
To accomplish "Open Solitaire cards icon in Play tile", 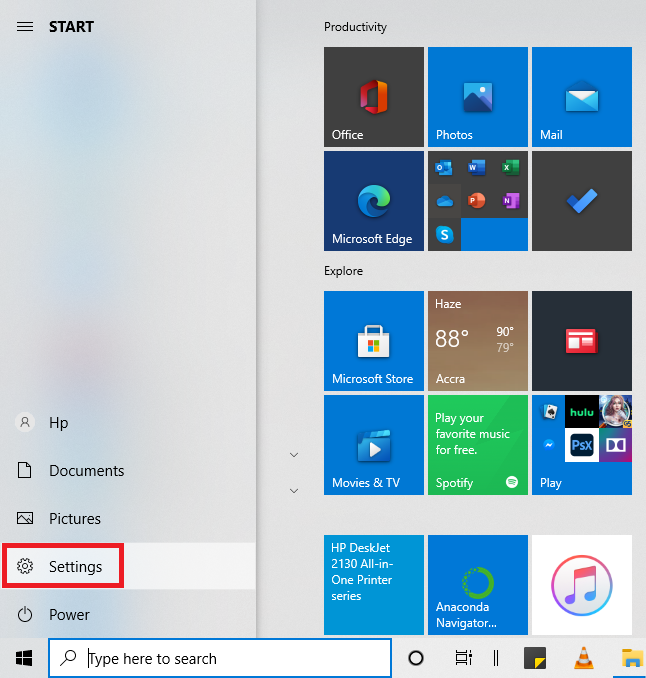I will (x=549, y=412).
